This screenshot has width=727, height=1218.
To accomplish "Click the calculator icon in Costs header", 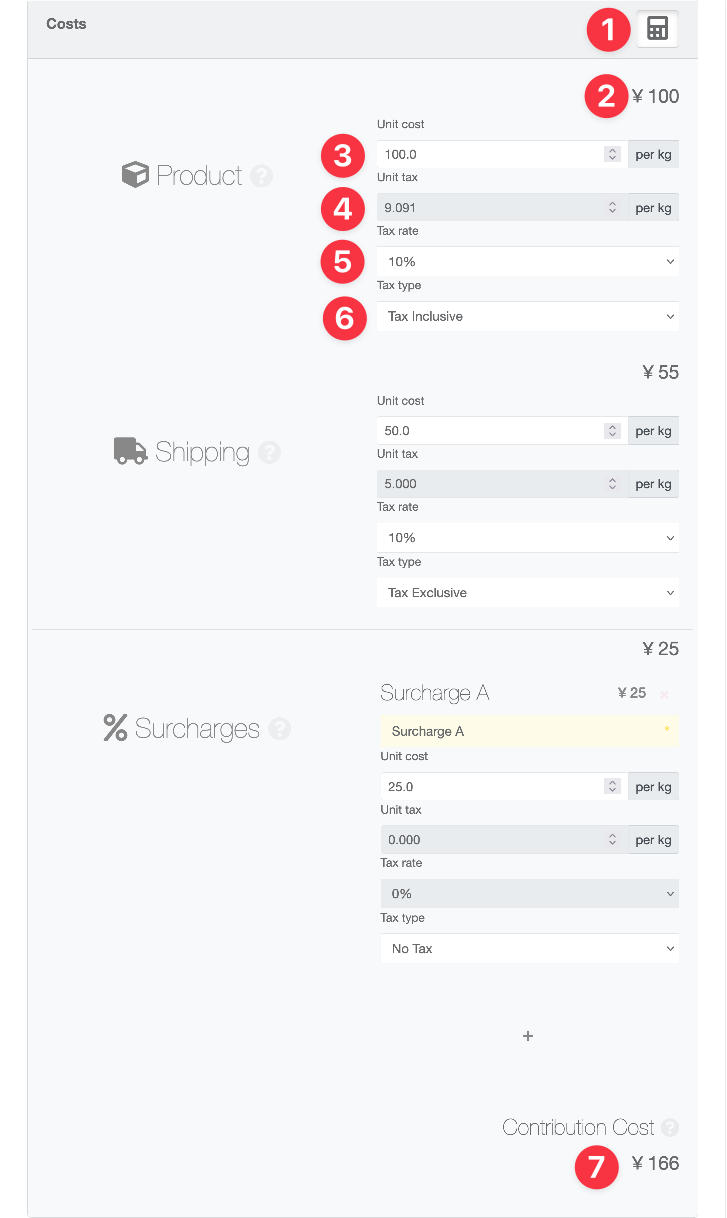I will [x=657, y=29].
